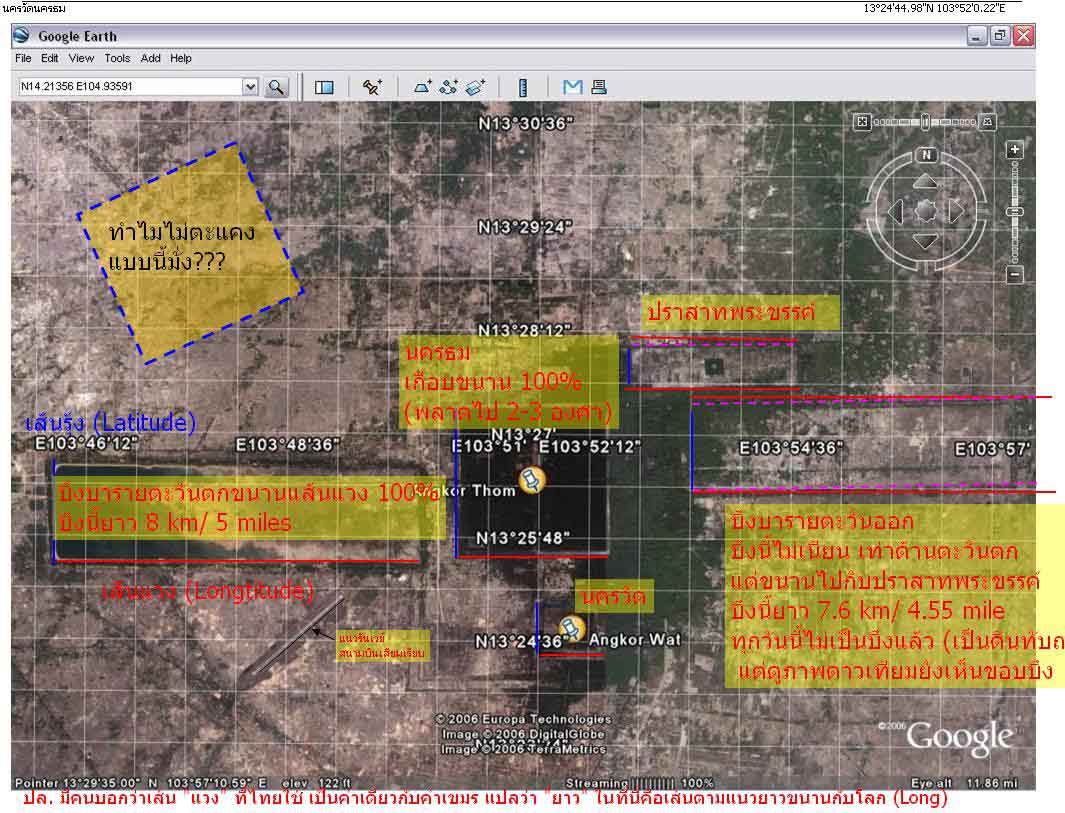Open the File menu

(23, 58)
